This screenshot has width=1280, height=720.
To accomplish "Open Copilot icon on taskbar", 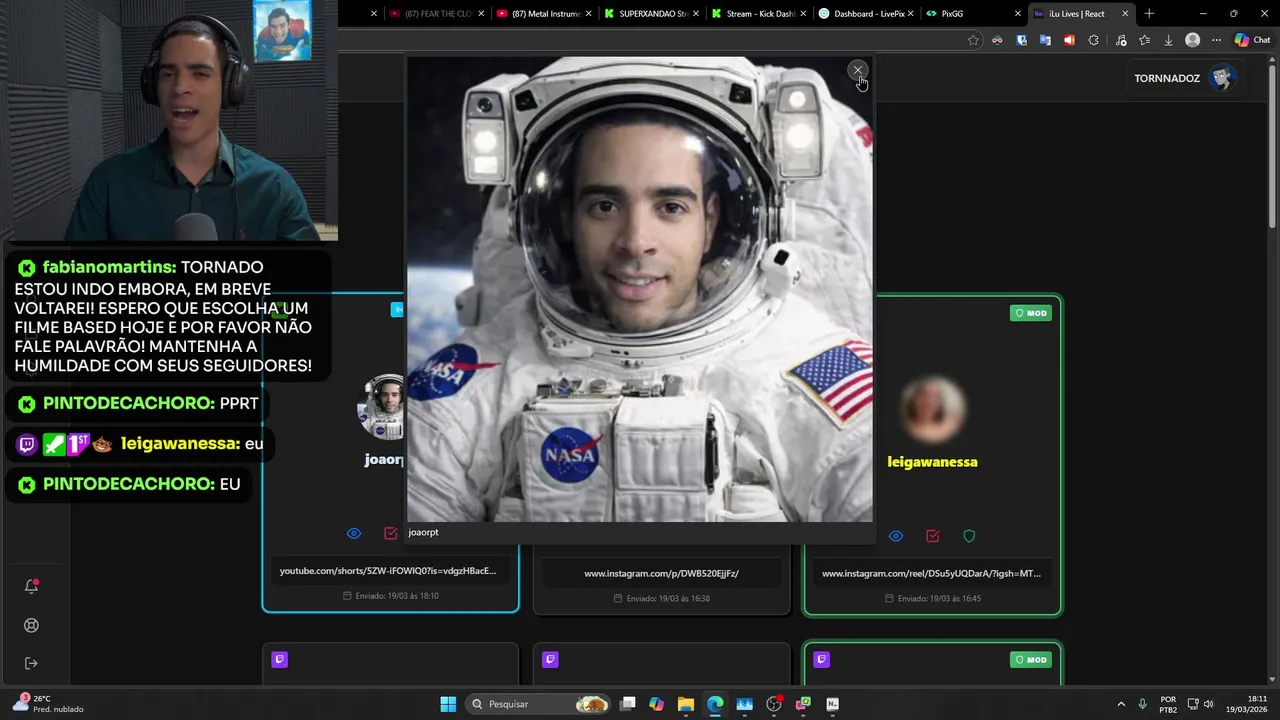I will tap(656, 704).
